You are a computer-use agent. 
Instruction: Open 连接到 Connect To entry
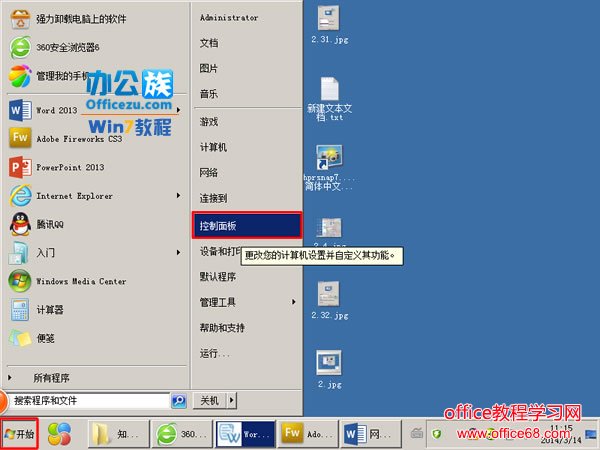(x=213, y=198)
